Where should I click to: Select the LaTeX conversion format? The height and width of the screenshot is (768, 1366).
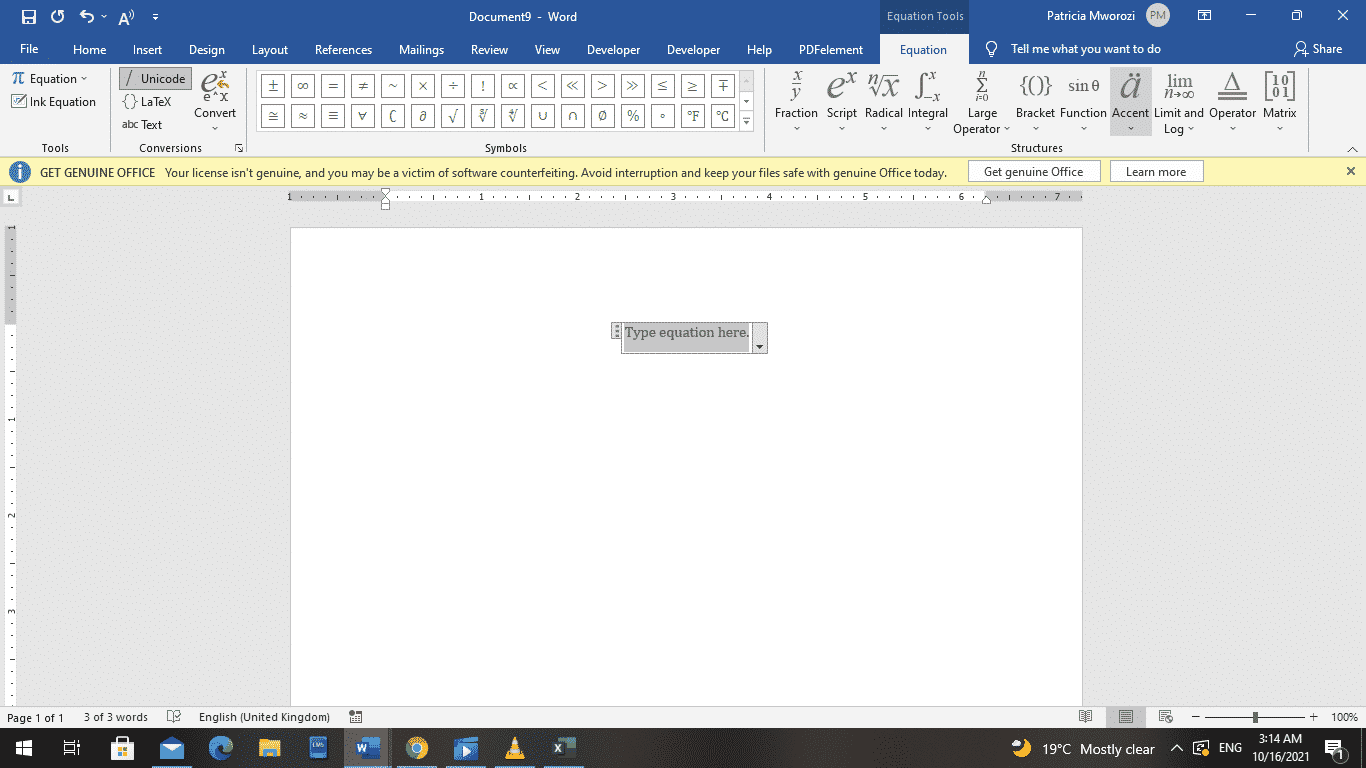(x=152, y=101)
